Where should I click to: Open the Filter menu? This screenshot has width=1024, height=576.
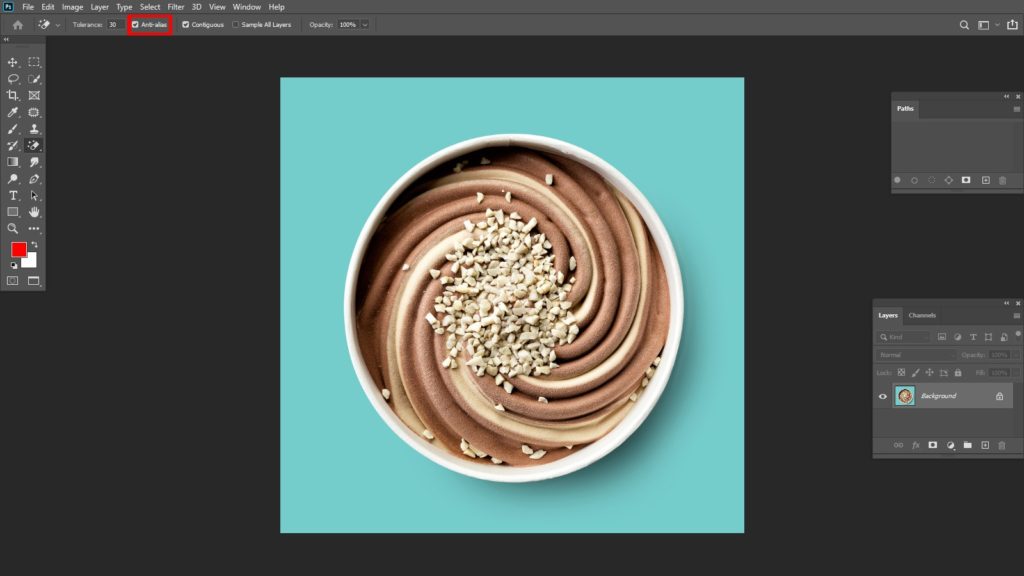[176, 7]
